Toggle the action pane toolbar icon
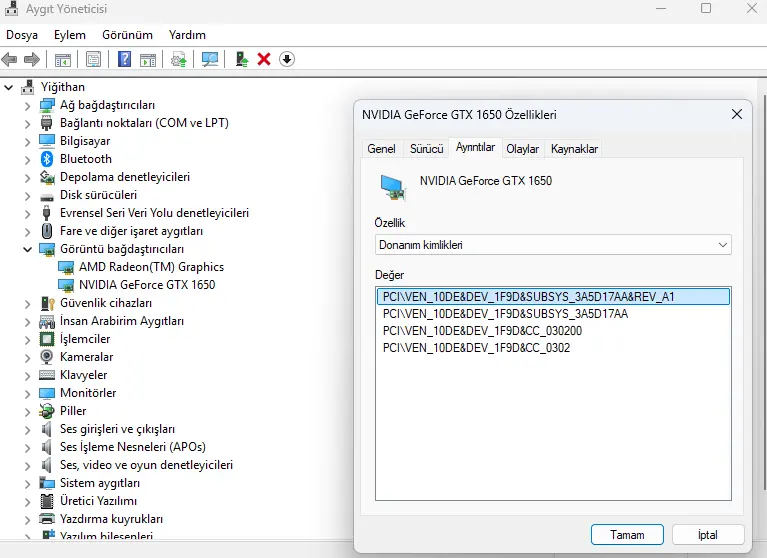Image resolution: width=767 pixels, height=558 pixels. tap(148, 60)
